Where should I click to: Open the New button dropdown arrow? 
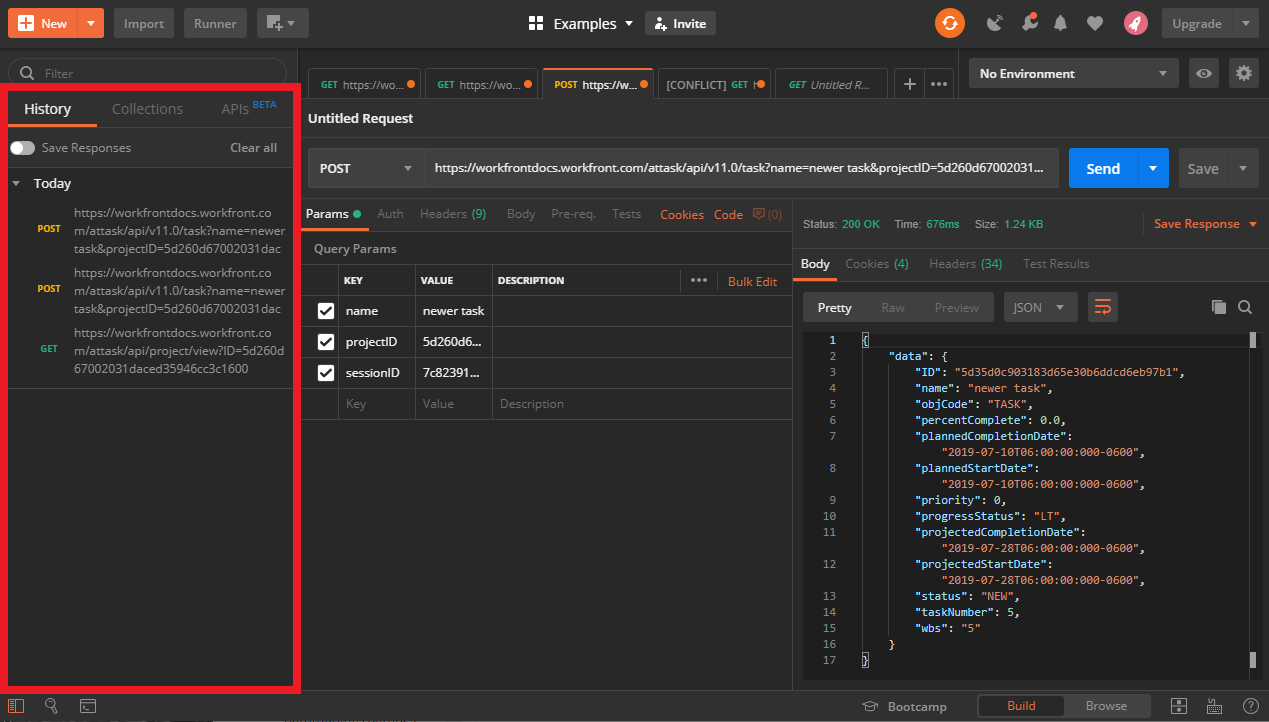91,23
